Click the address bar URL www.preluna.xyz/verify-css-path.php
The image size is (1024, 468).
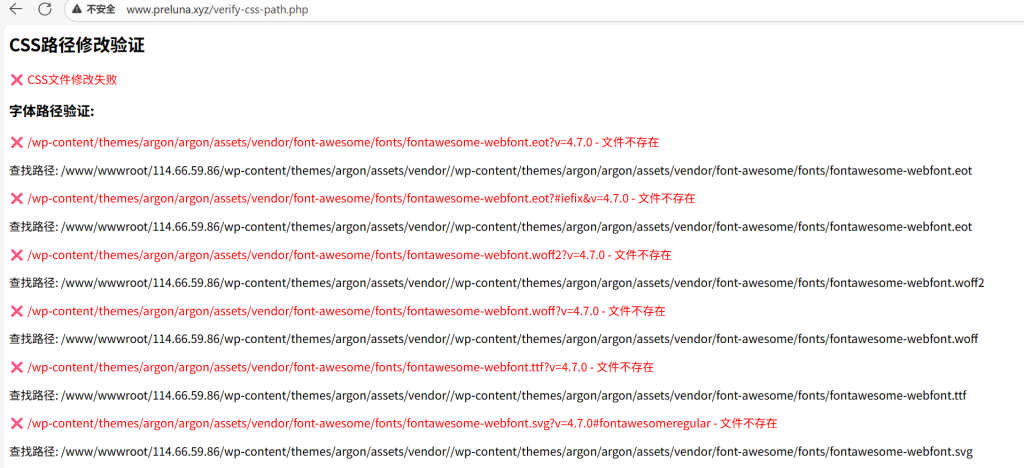click(217, 9)
